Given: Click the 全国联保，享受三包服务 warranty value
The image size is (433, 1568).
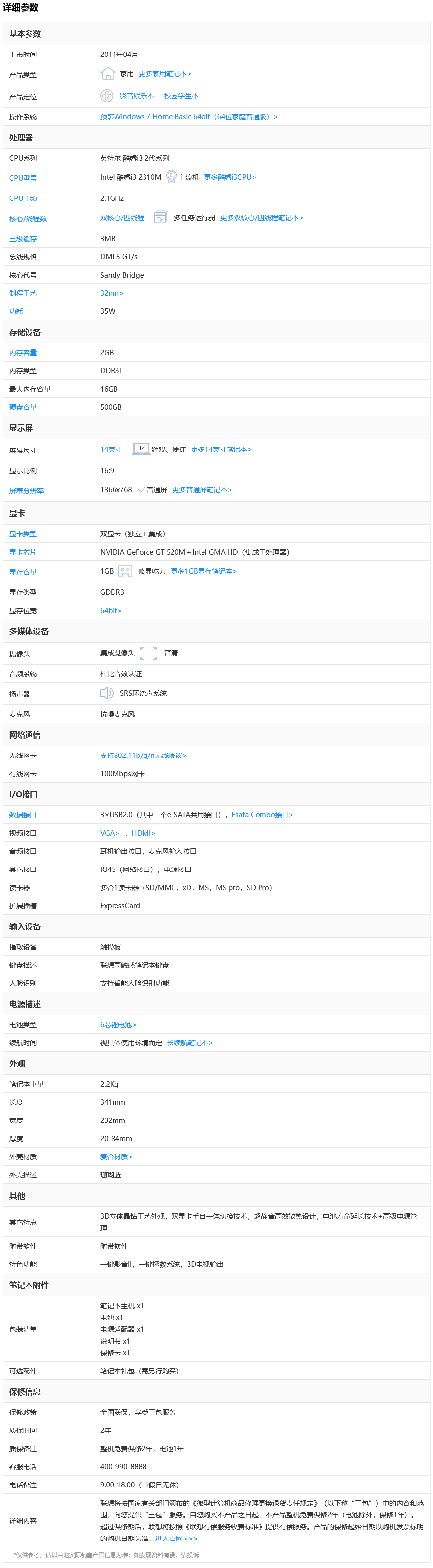Looking at the screenshot, I should pyautogui.click(x=138, y=1412).
